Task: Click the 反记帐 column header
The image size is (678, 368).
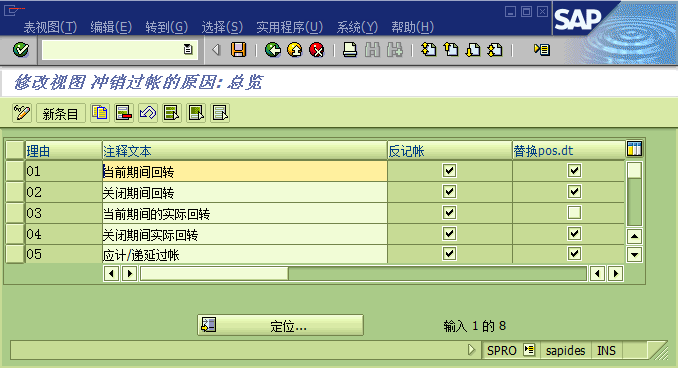Action: pos(450,151)
